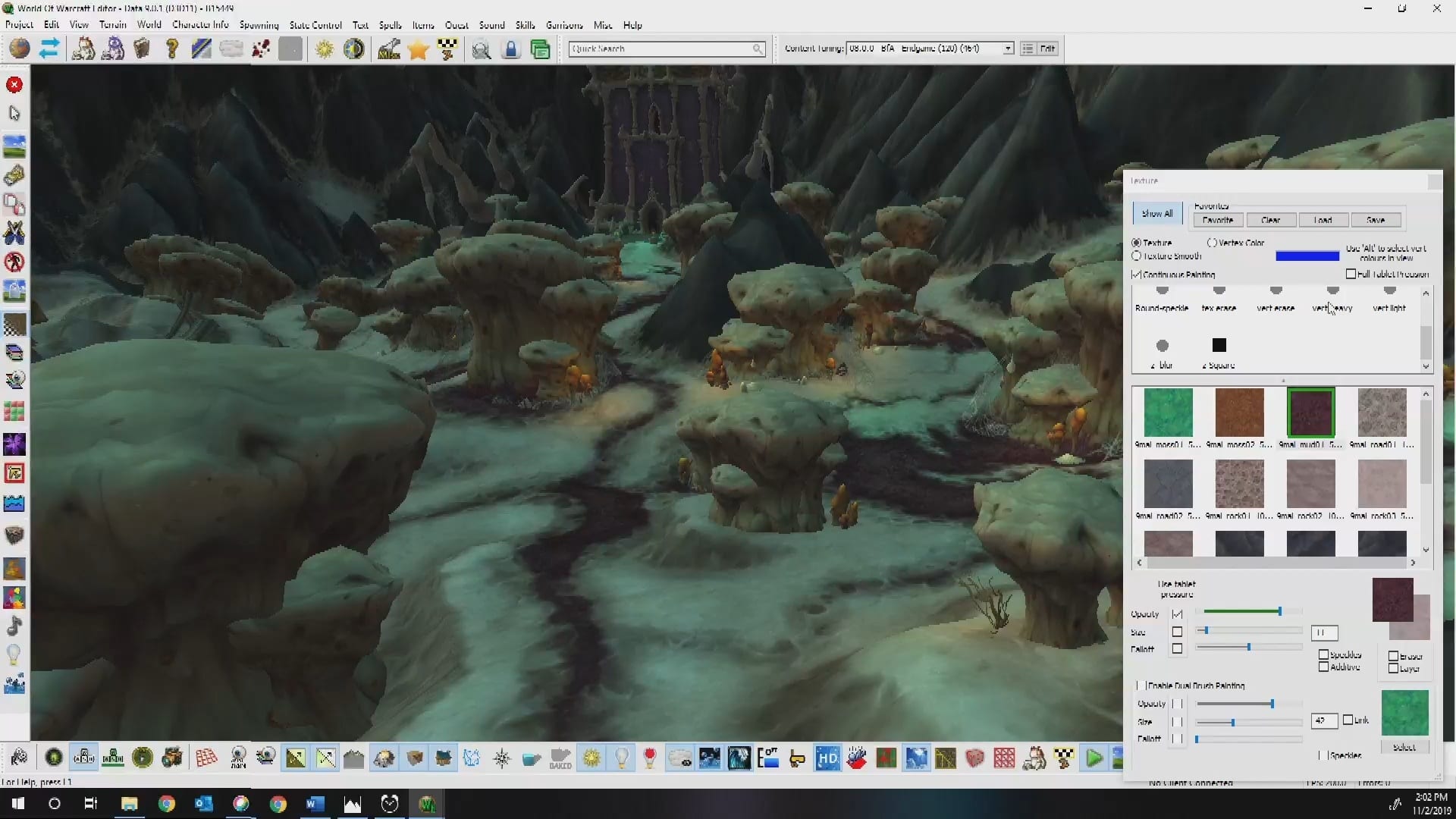Open the Terrain menu
The image size is (1456, 819).
point(112,25)
